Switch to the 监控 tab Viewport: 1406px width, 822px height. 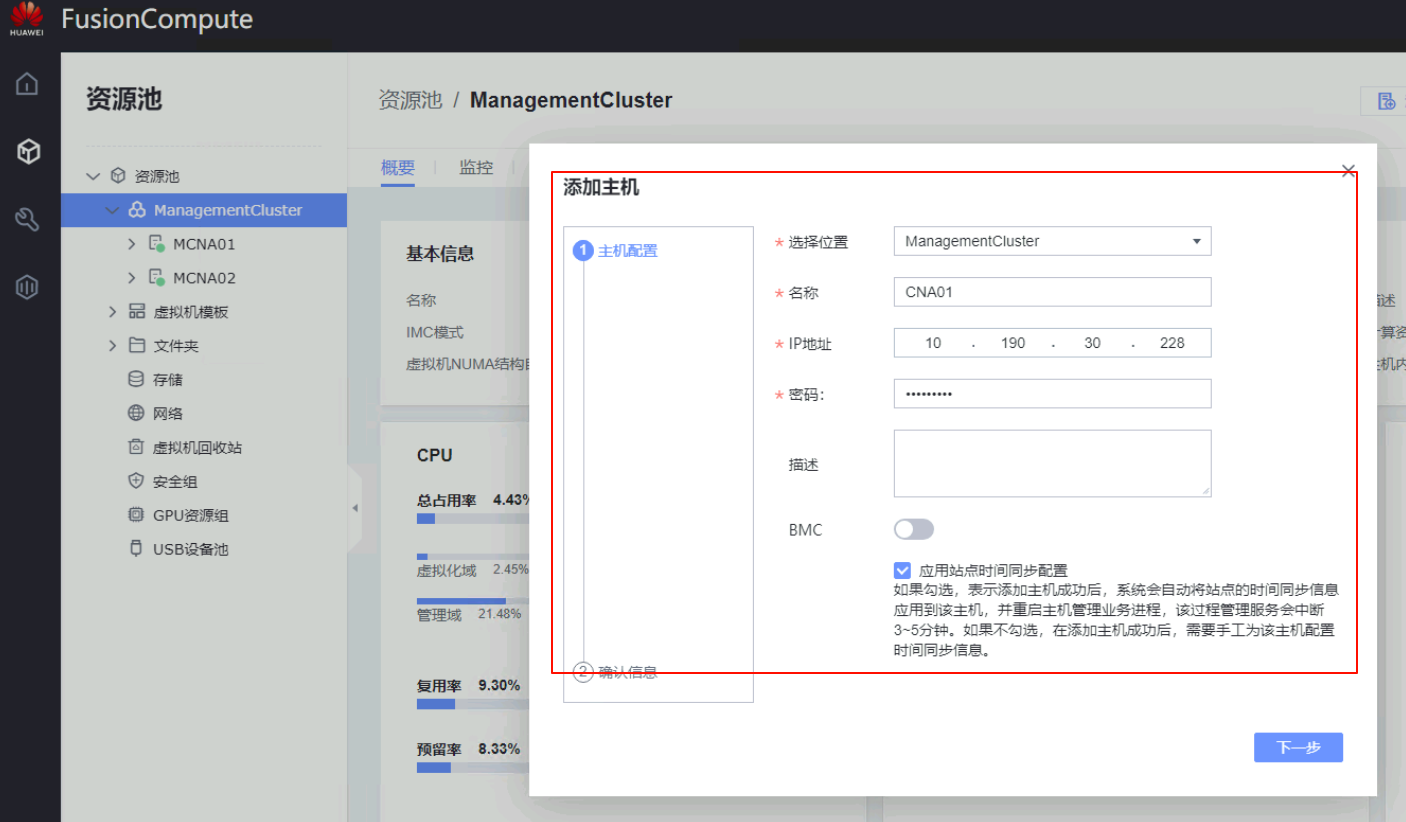(476, 168)
